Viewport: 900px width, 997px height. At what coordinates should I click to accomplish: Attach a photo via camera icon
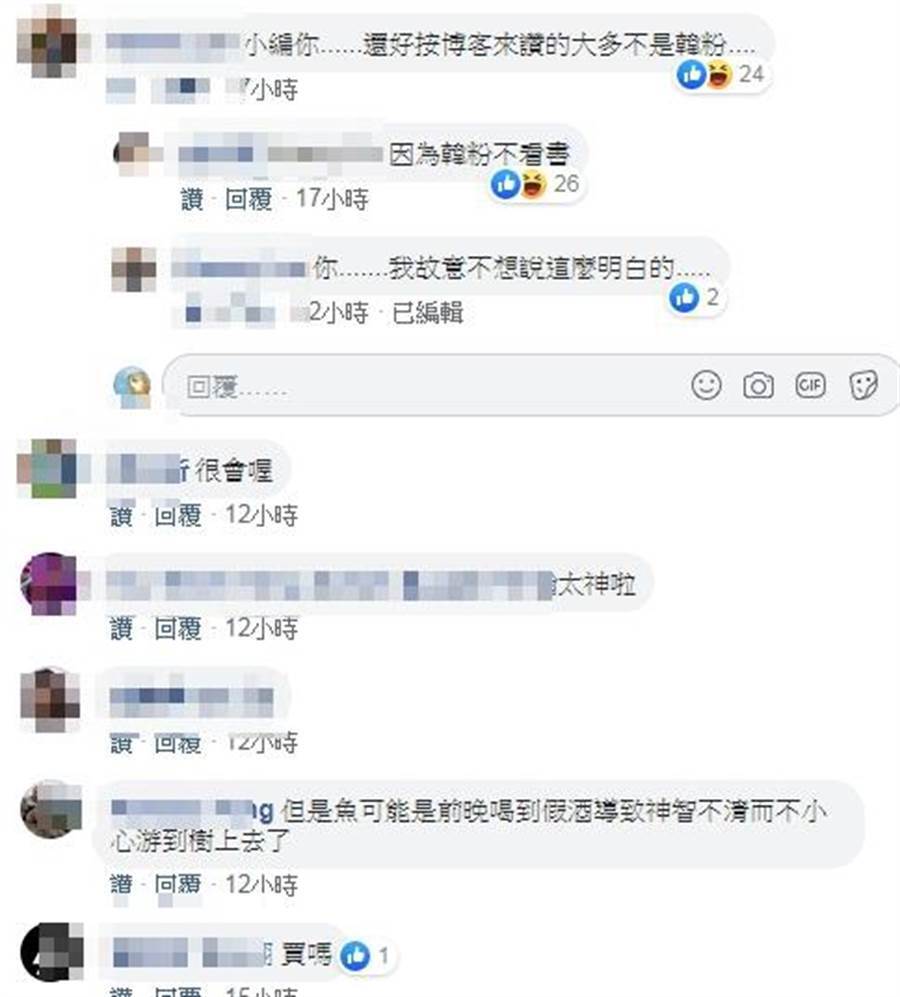[758, 385]
